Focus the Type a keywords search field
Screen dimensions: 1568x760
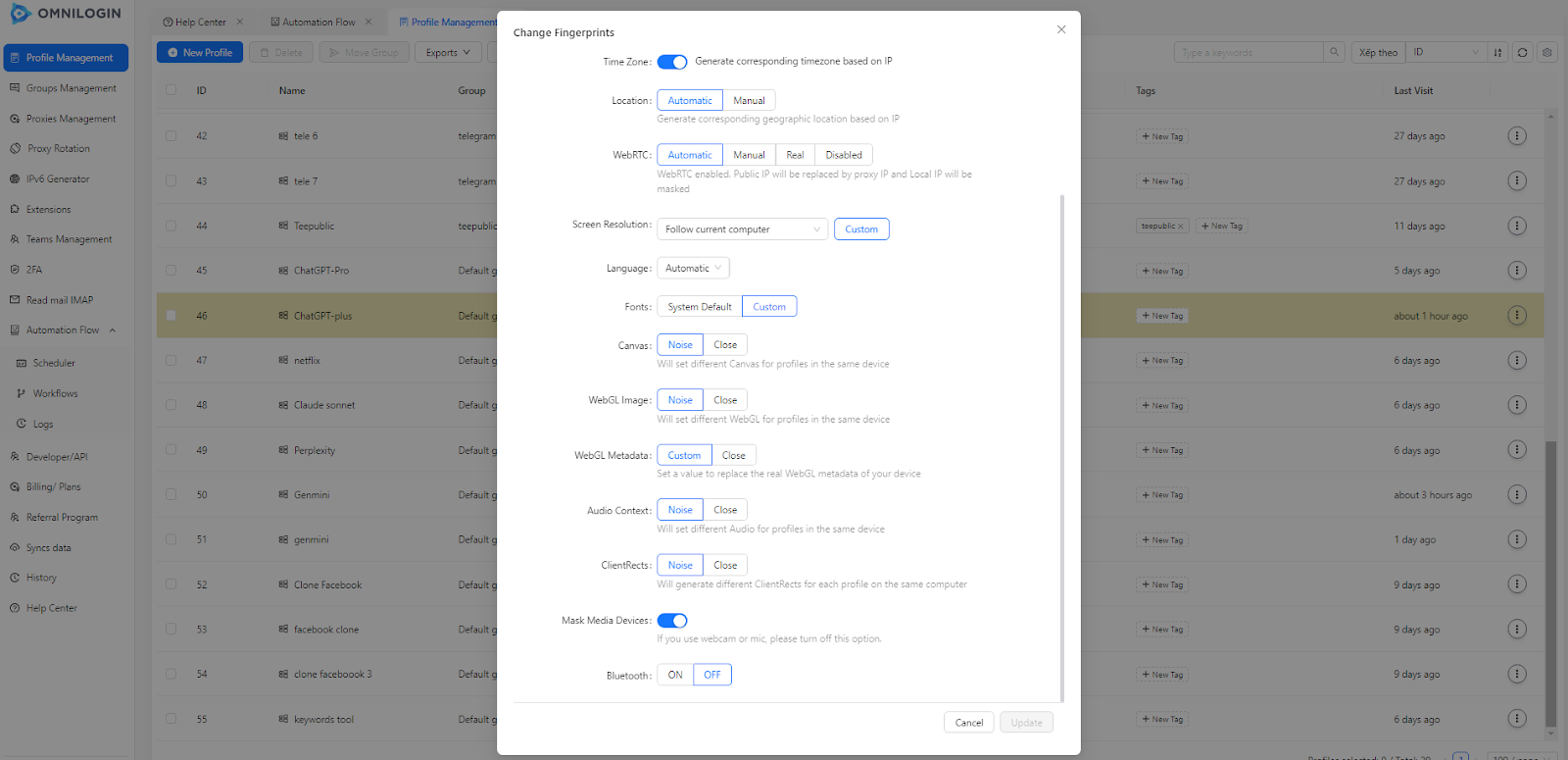[1249, 53]
